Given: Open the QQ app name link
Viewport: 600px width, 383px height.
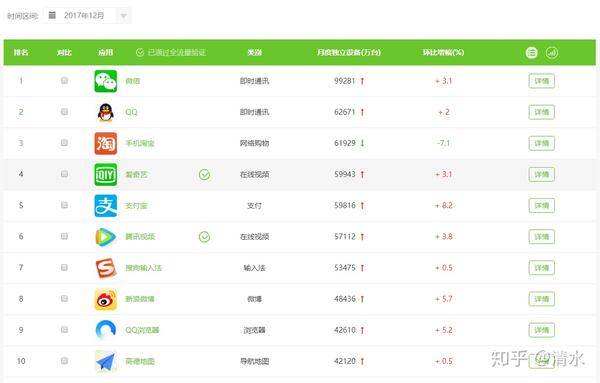Looking at the screenshot, I should coord(131,112).
